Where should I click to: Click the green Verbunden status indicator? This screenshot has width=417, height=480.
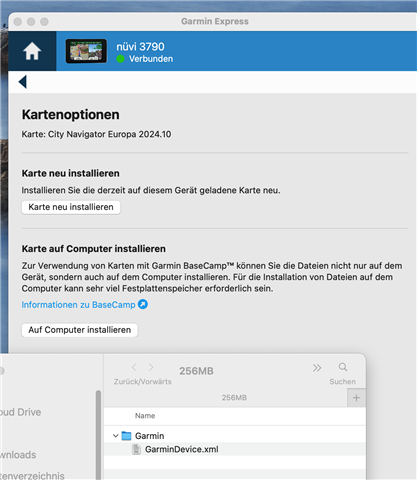[x=120, y=59]
